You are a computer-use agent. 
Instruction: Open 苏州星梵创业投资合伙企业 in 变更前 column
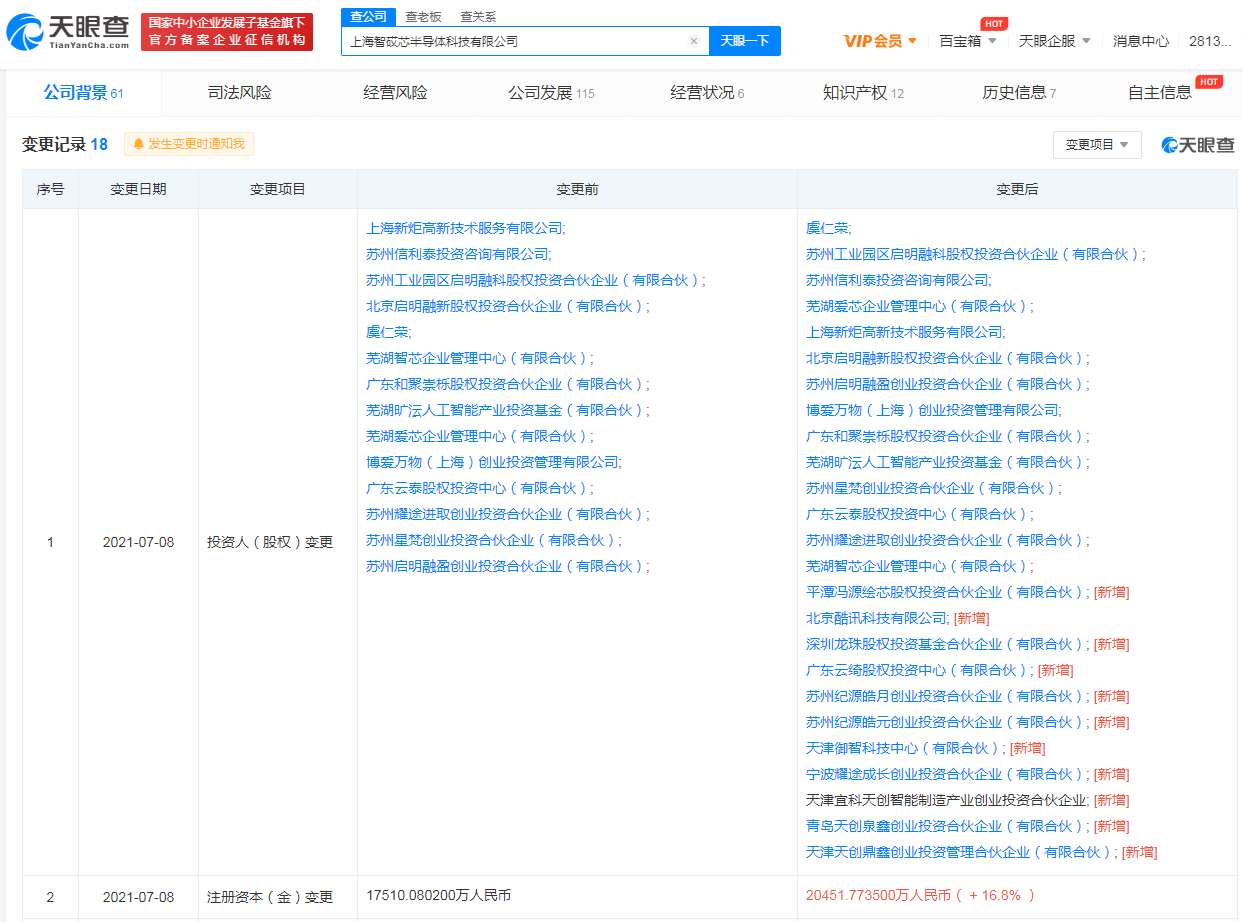click(x=493, y=540)
